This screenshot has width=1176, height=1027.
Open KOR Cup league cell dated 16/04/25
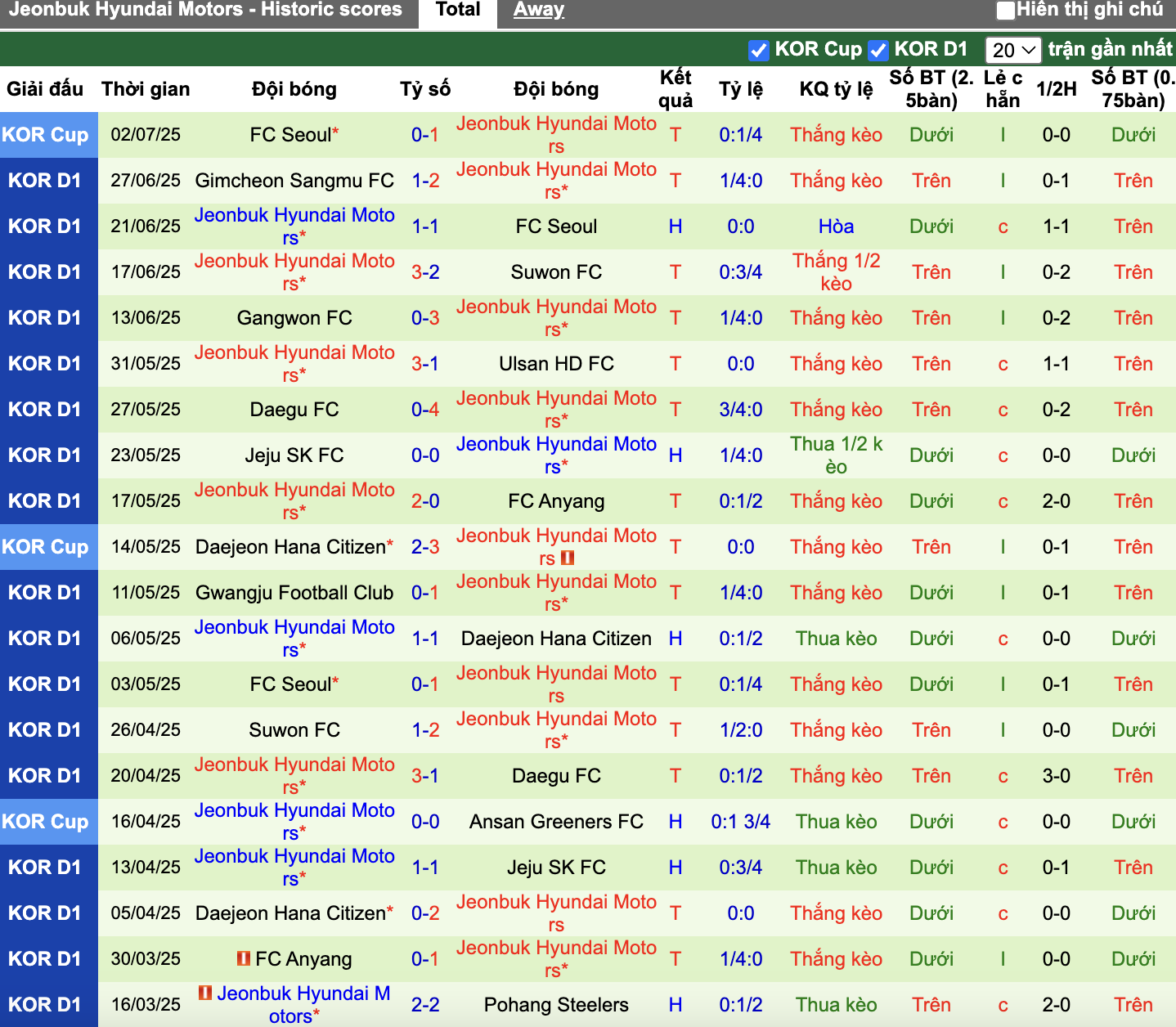[48, 822]
